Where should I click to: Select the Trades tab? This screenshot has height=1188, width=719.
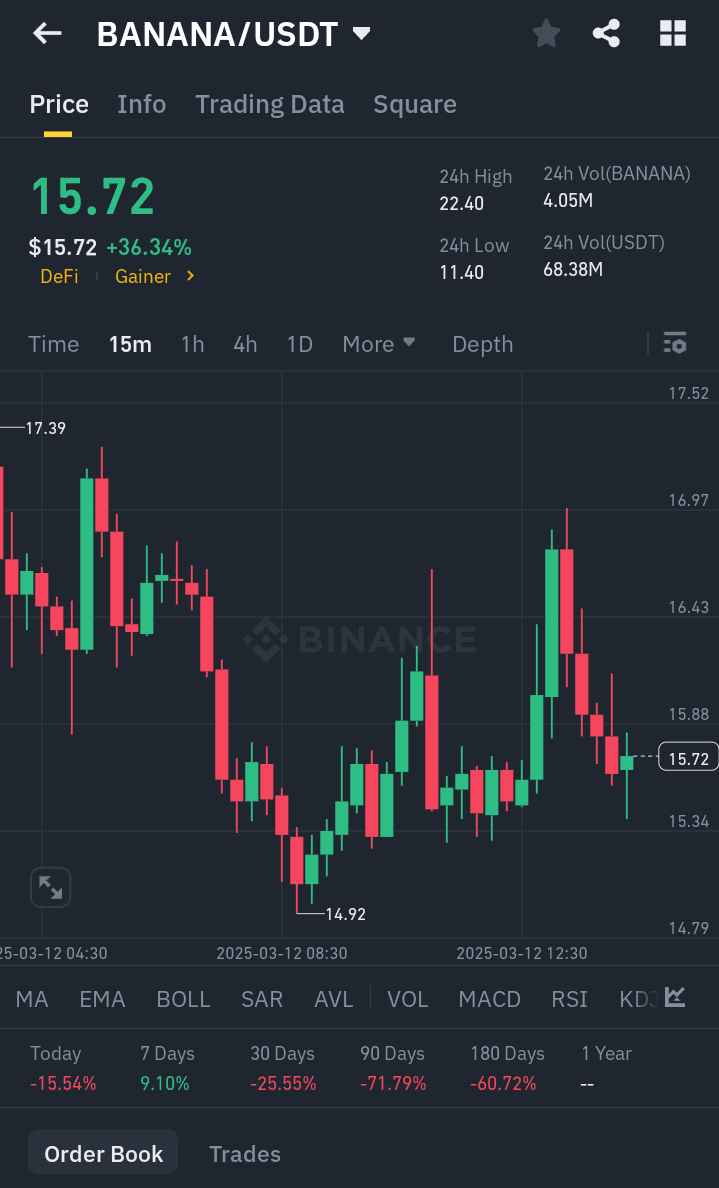coord(245,1154)
